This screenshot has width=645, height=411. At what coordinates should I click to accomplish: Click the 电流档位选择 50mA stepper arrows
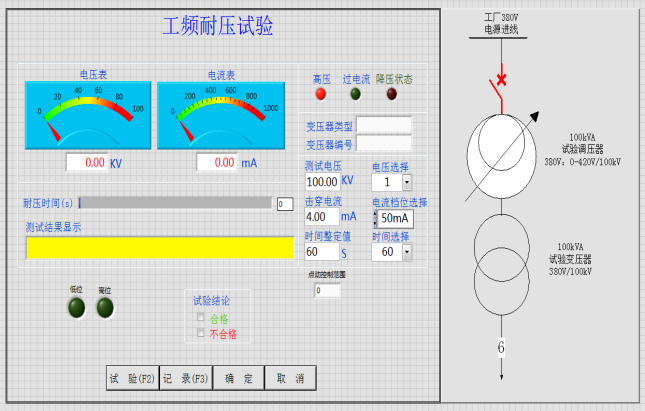tap(375, 218)
